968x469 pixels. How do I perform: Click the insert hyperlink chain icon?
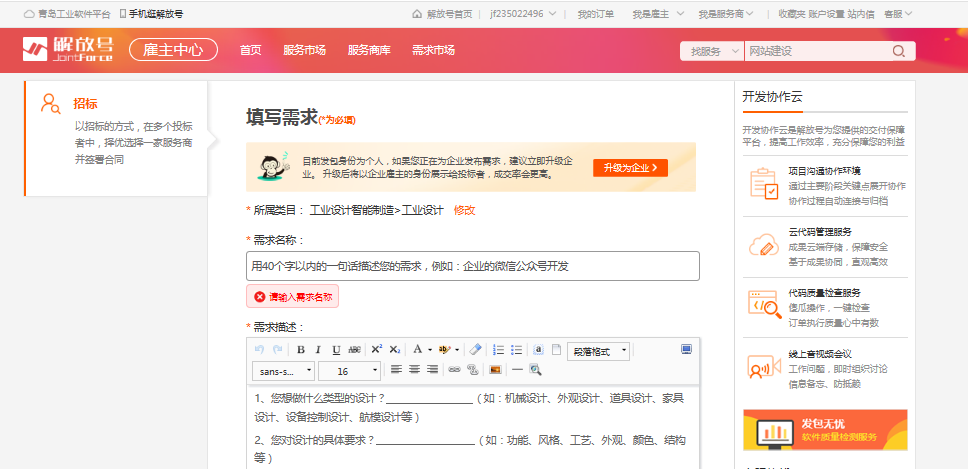click(454, 370)
